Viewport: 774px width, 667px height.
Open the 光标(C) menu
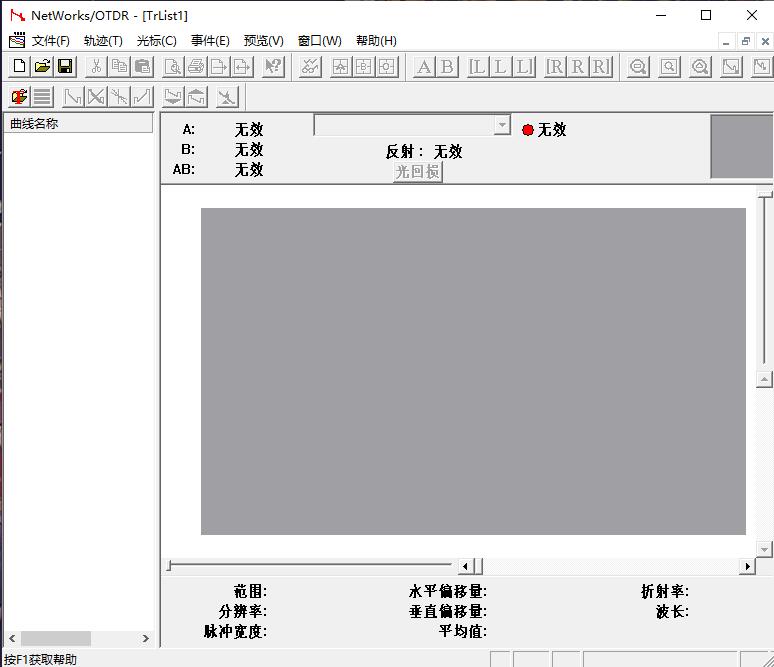click(156, 41)
